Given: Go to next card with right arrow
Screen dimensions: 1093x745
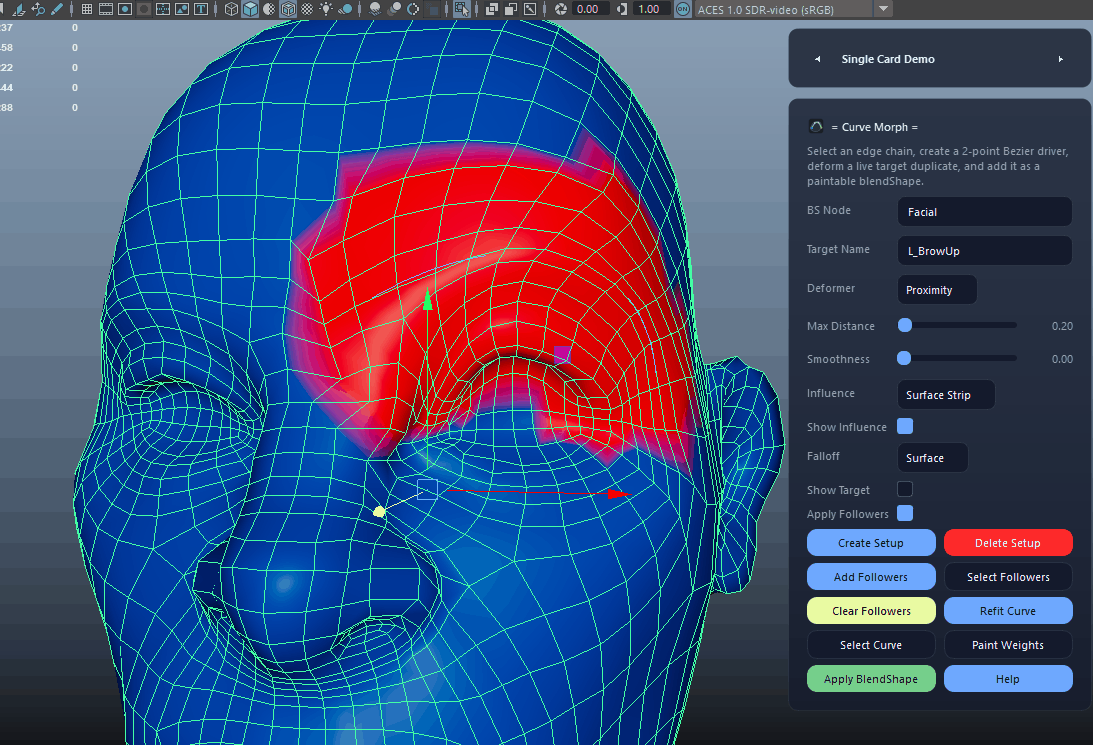Looking at the screenshot, I should click(1060, 59).
